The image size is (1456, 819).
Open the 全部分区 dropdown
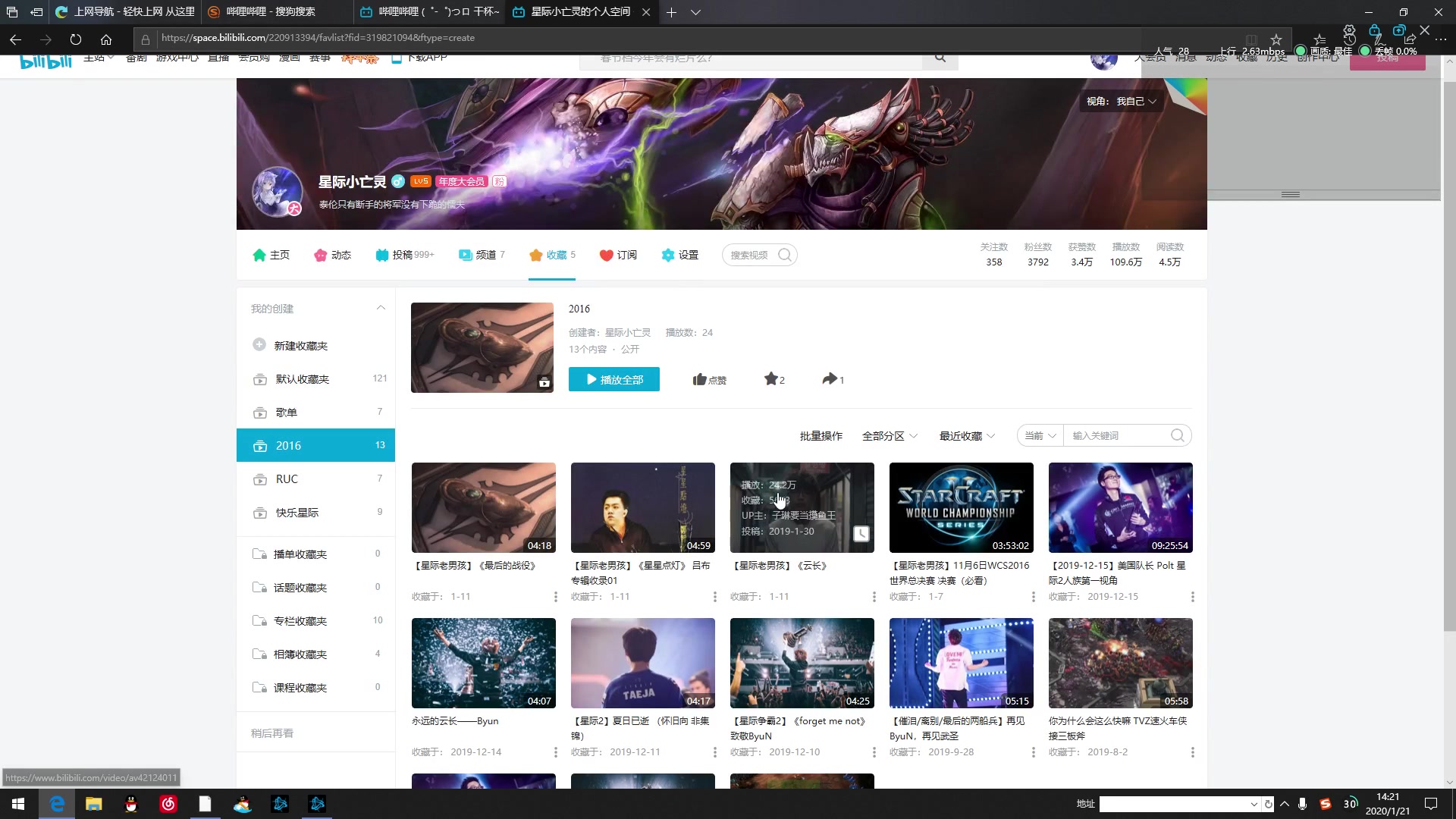[890, 436]
